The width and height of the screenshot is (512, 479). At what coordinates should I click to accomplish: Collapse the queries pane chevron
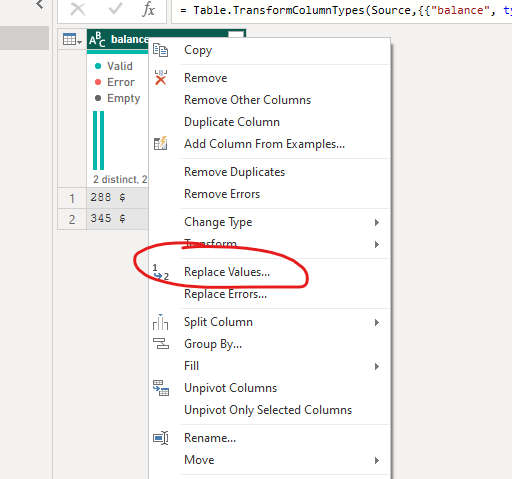pos(40,4)
